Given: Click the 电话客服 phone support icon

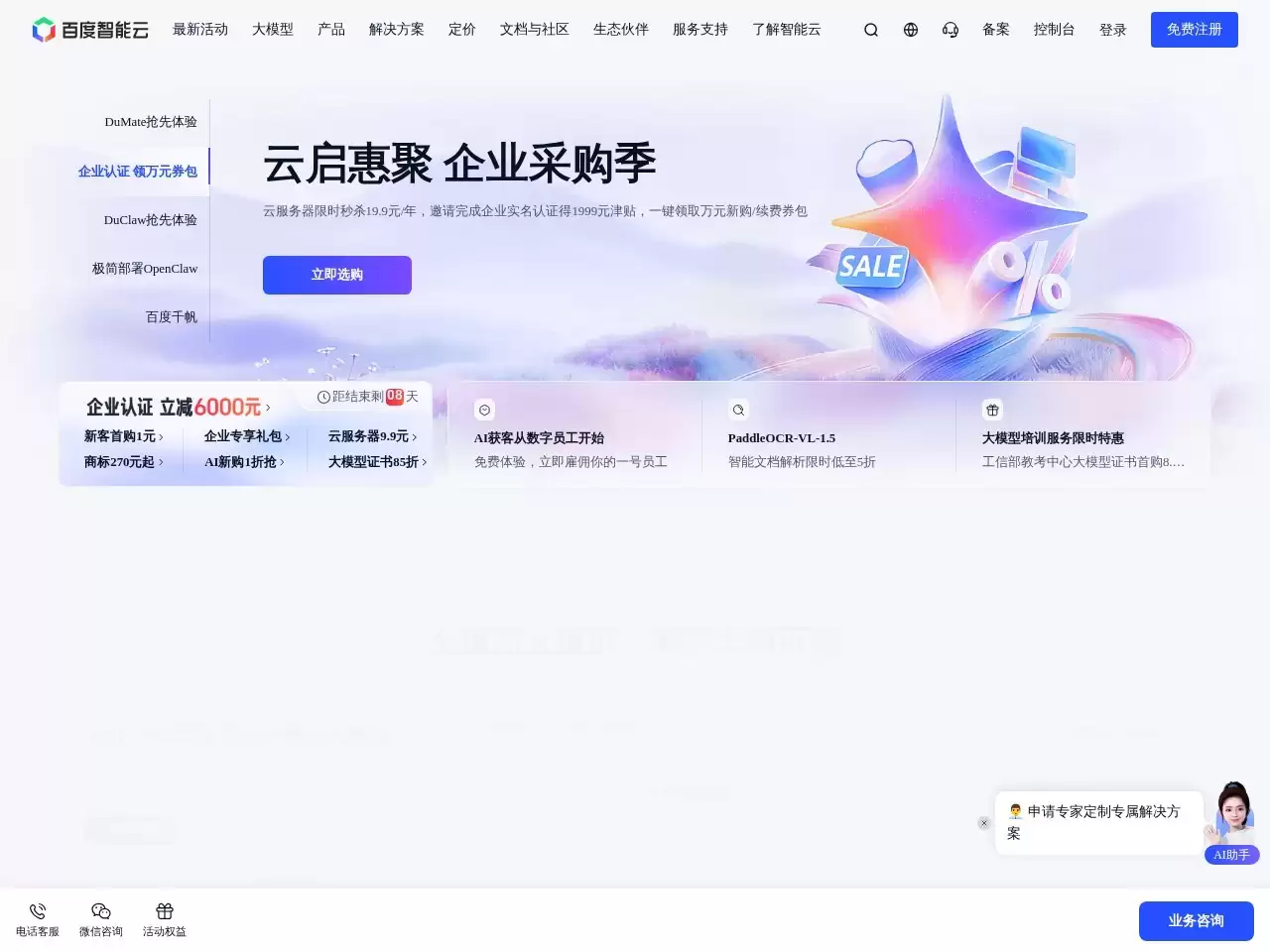Looking at the screenshot, I should (x=37, y=917).
